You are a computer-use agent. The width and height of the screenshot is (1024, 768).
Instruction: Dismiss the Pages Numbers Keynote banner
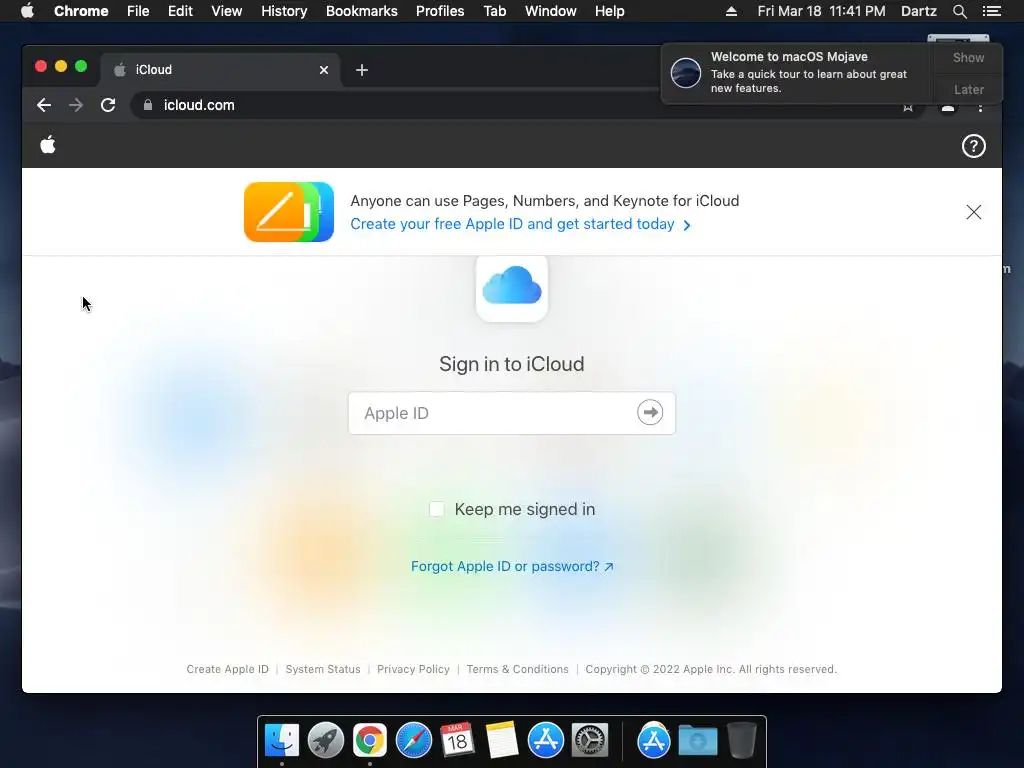coord(973,212)
